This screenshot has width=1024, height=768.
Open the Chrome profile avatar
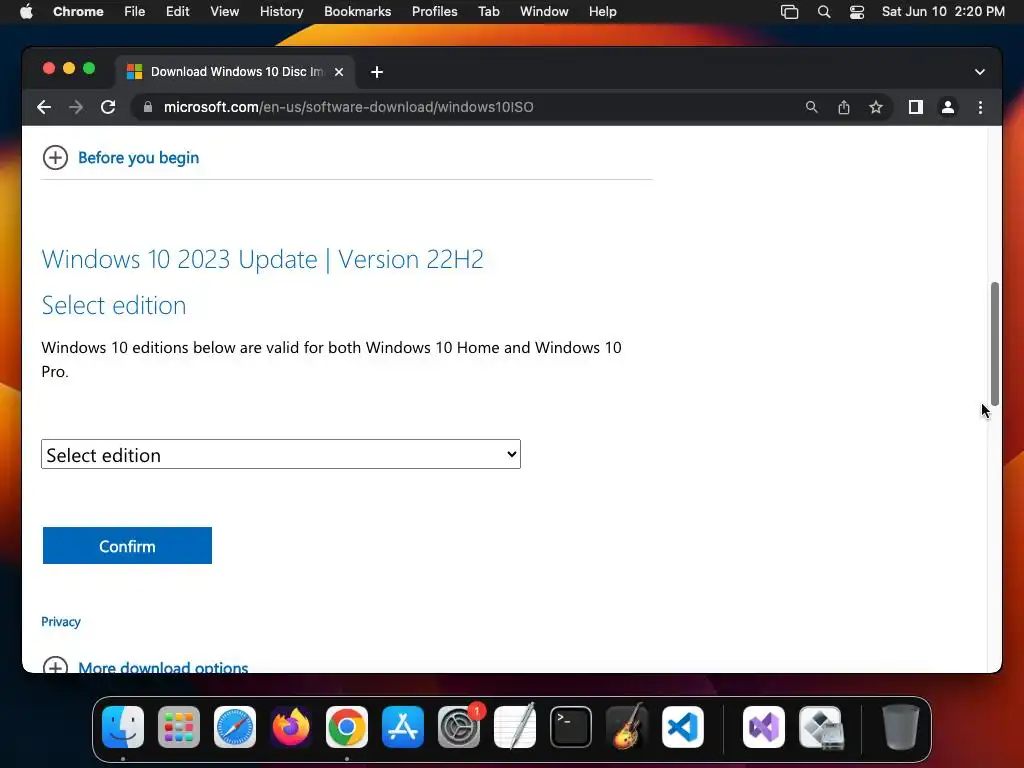(x=948, y=107)
